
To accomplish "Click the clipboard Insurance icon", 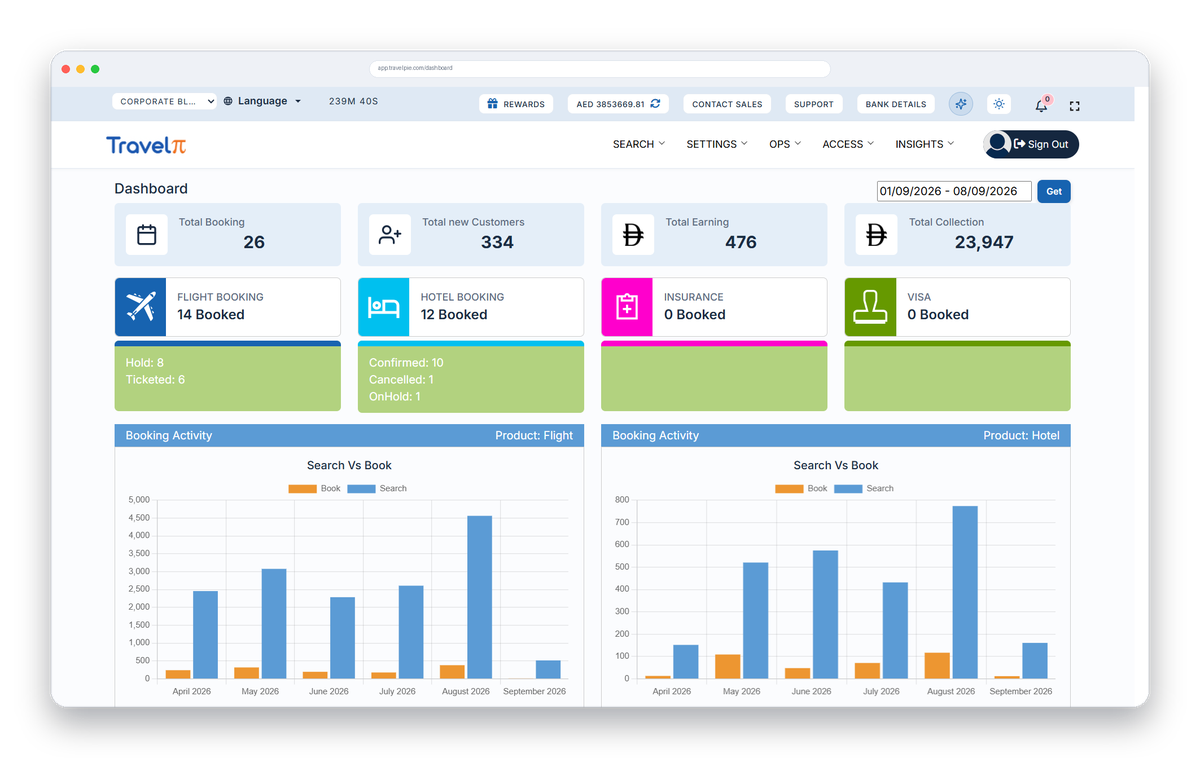I will 627,307.
